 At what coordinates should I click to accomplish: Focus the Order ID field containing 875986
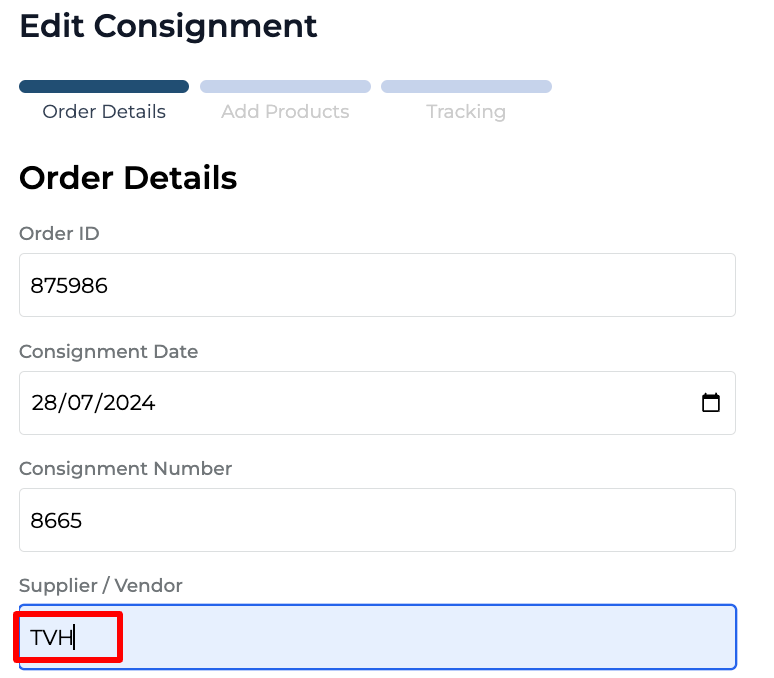(x=377, y=285)
